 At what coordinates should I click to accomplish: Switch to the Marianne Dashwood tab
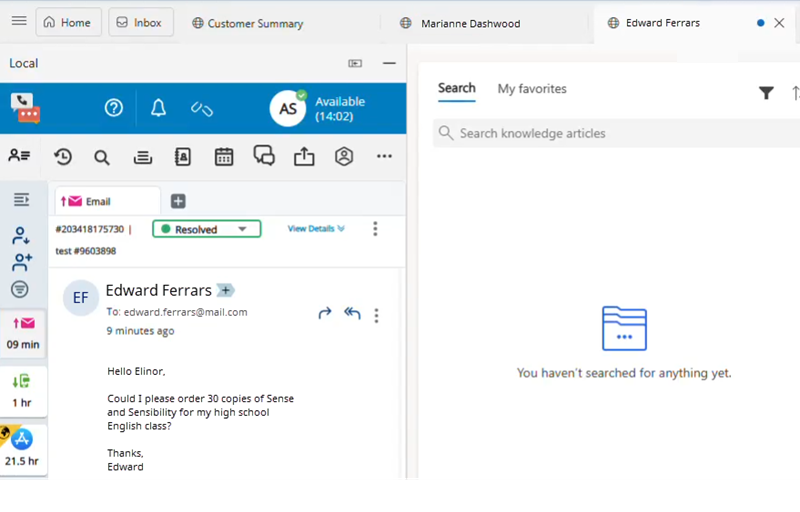pos(470,23)
